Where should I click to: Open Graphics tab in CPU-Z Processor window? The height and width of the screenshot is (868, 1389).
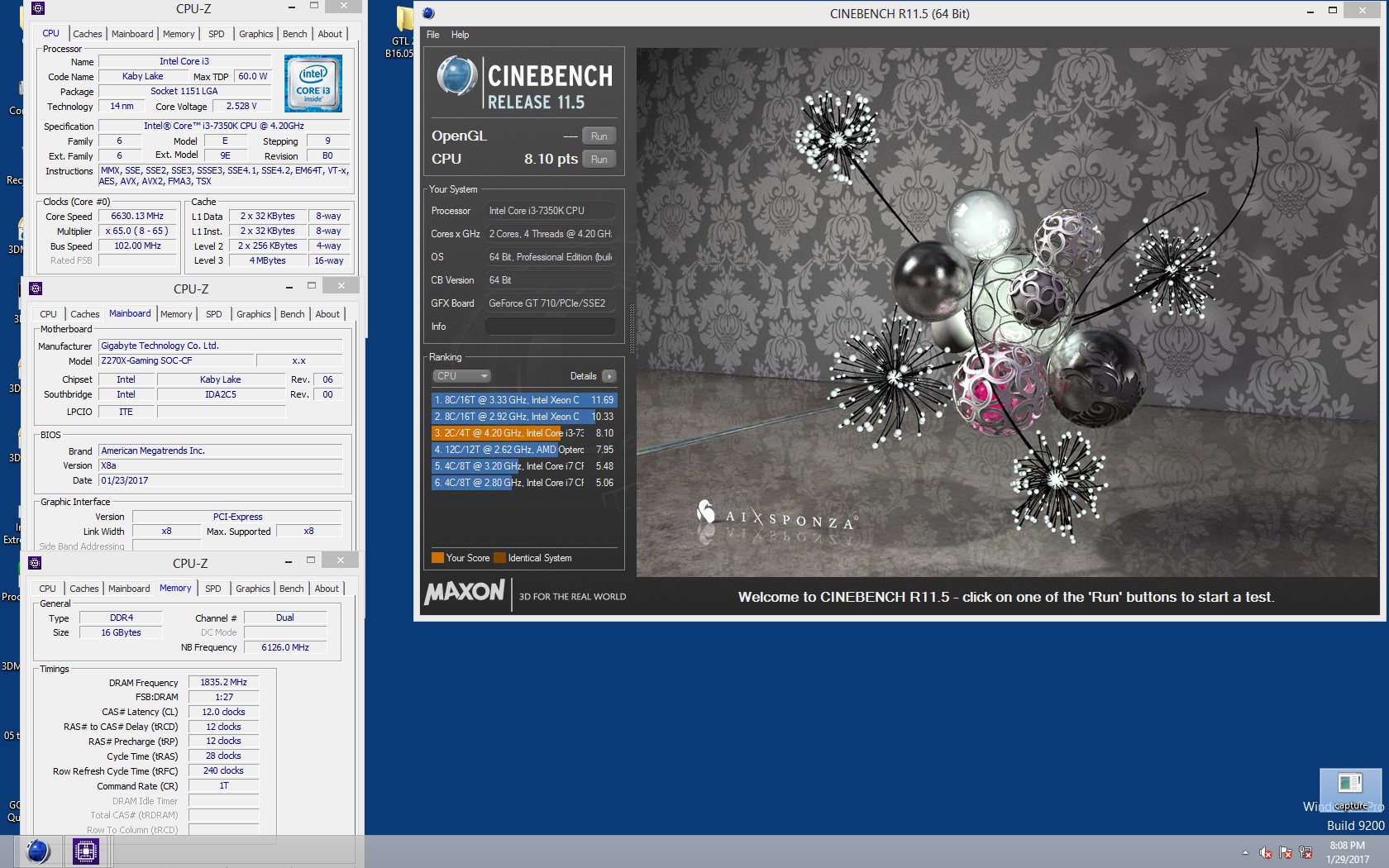[256, 34]
